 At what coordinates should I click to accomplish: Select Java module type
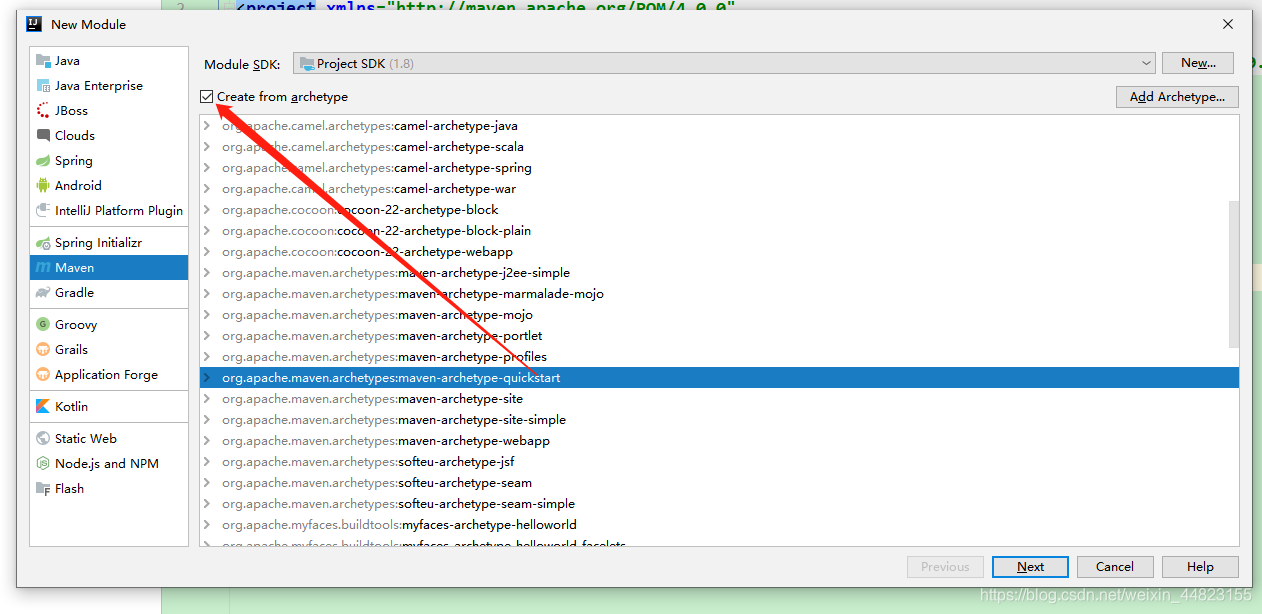tap(109, 60)
